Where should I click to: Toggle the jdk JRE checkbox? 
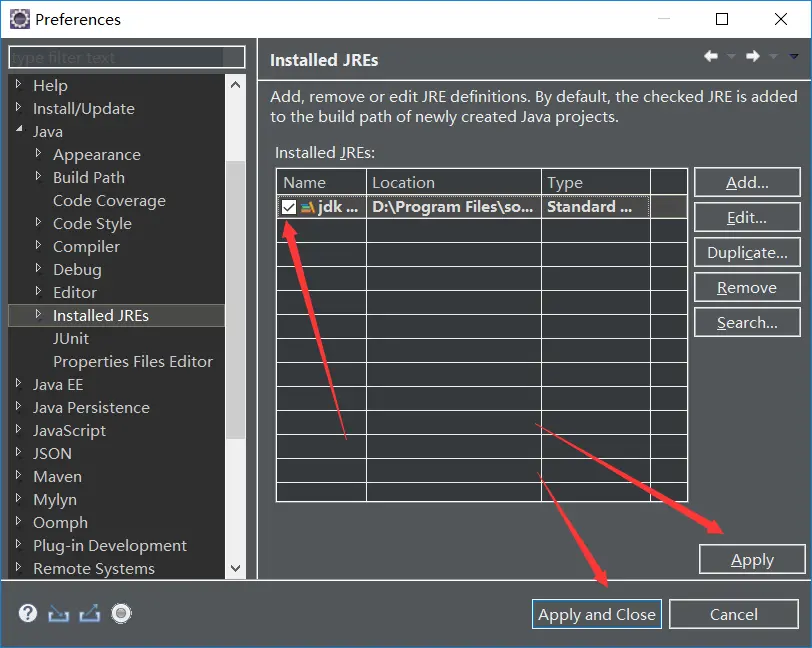288,207
